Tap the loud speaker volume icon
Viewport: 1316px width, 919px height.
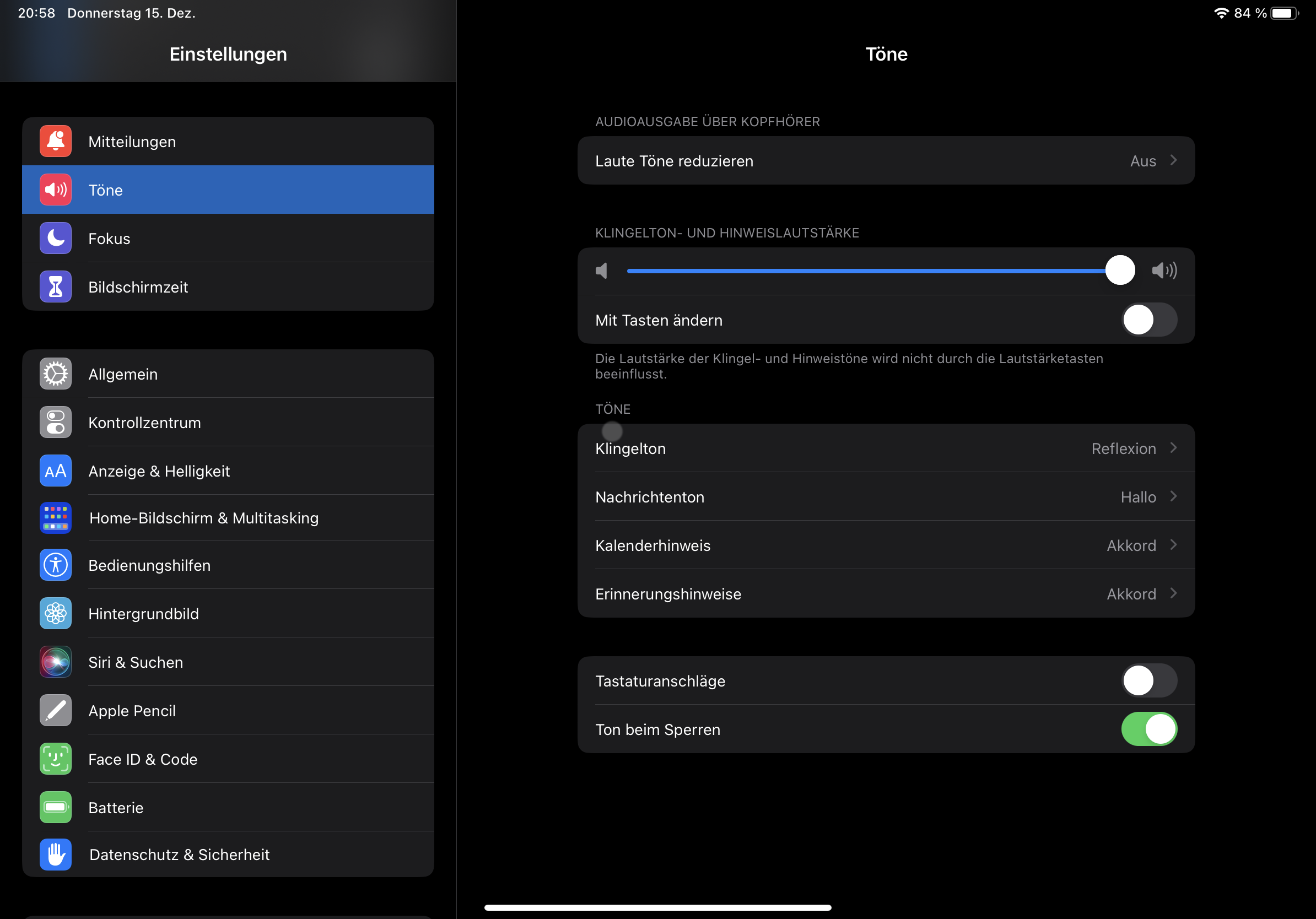click(1164, 271)
